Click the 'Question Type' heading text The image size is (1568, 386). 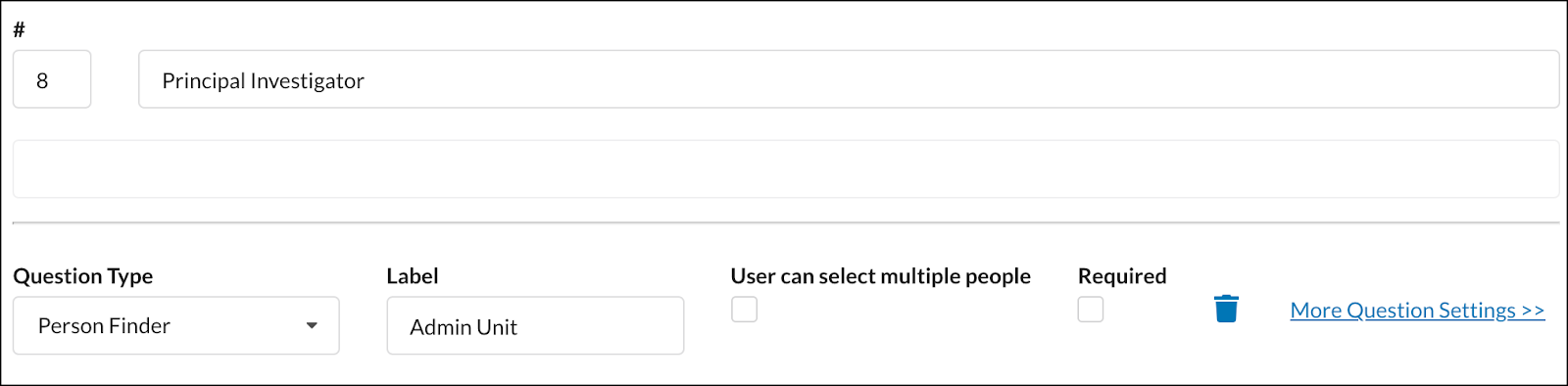tap(83, 276)
